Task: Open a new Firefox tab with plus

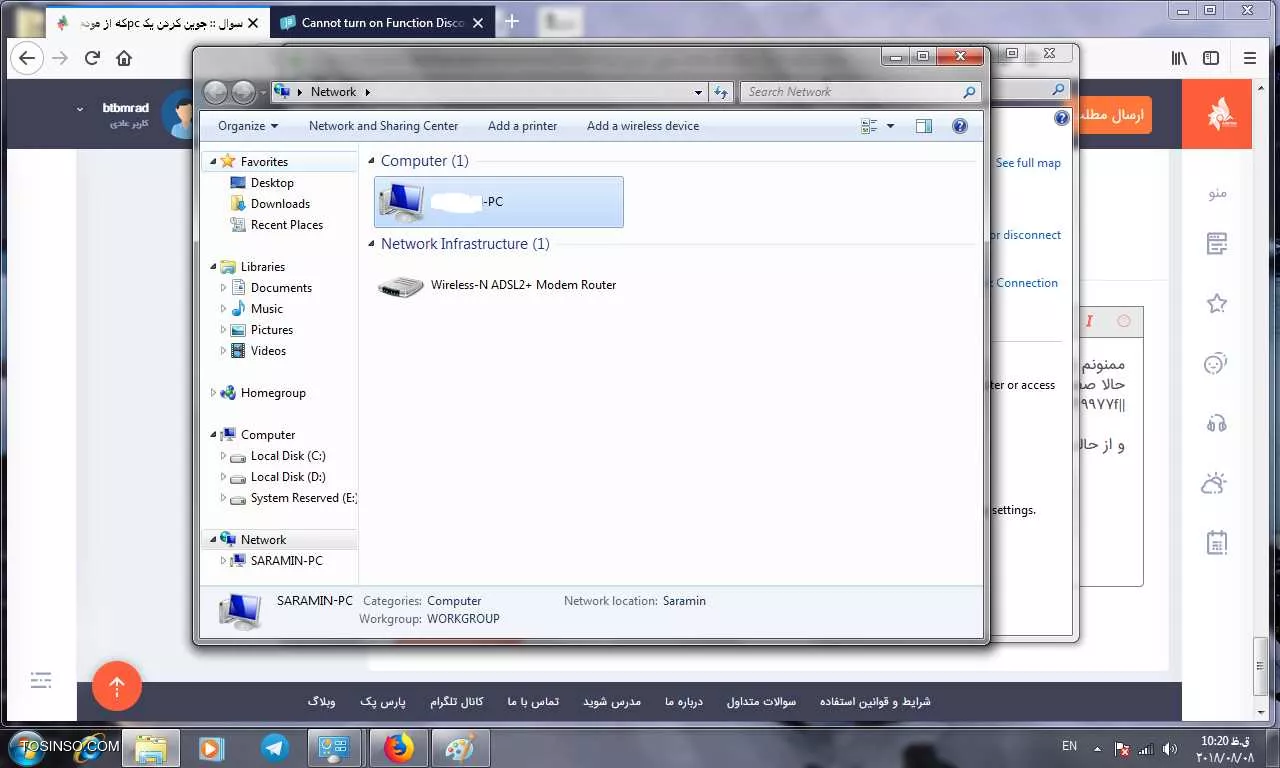Action: 511,22
